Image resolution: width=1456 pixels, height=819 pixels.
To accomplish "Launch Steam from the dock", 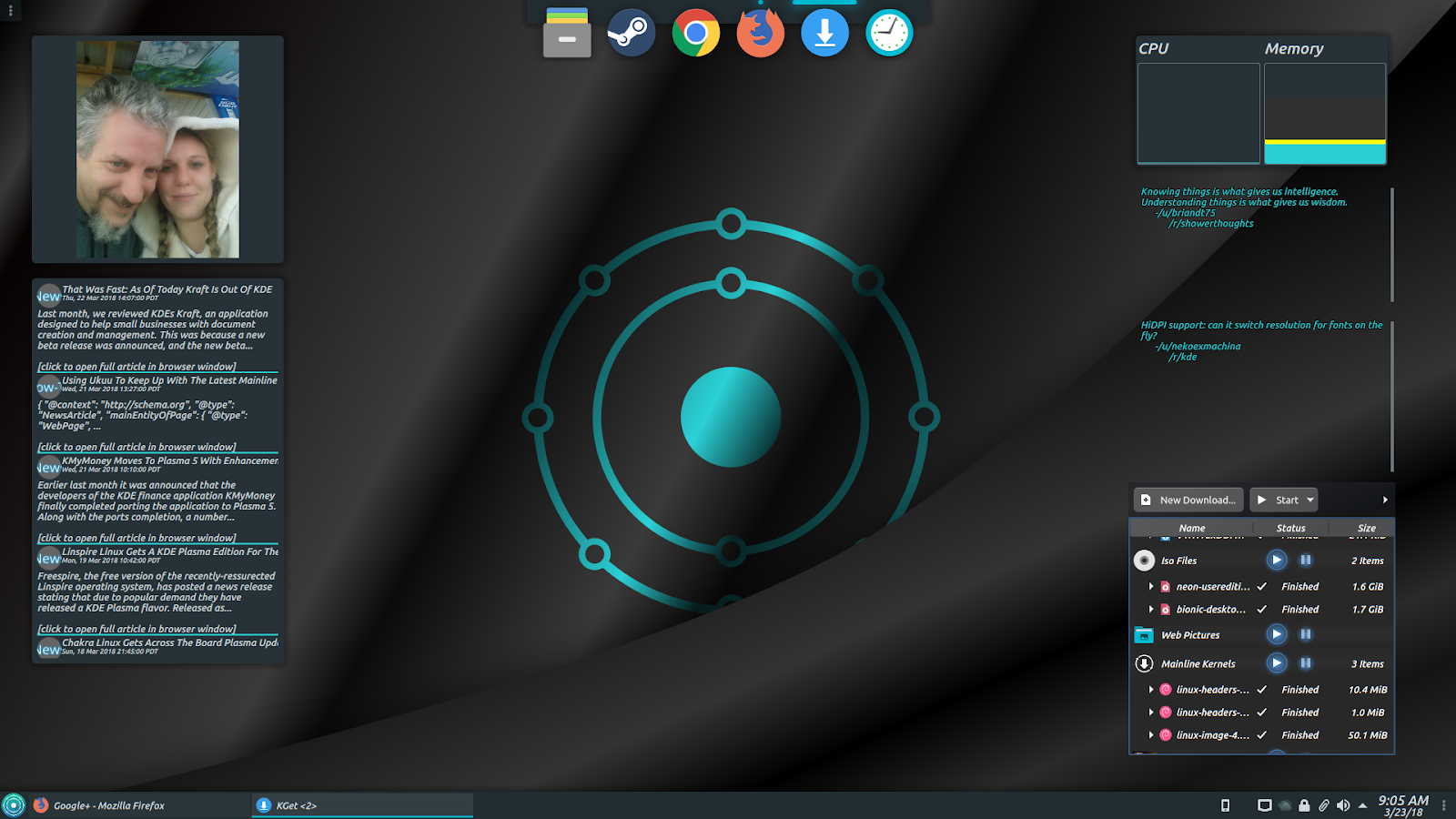I will click(631, 34).
